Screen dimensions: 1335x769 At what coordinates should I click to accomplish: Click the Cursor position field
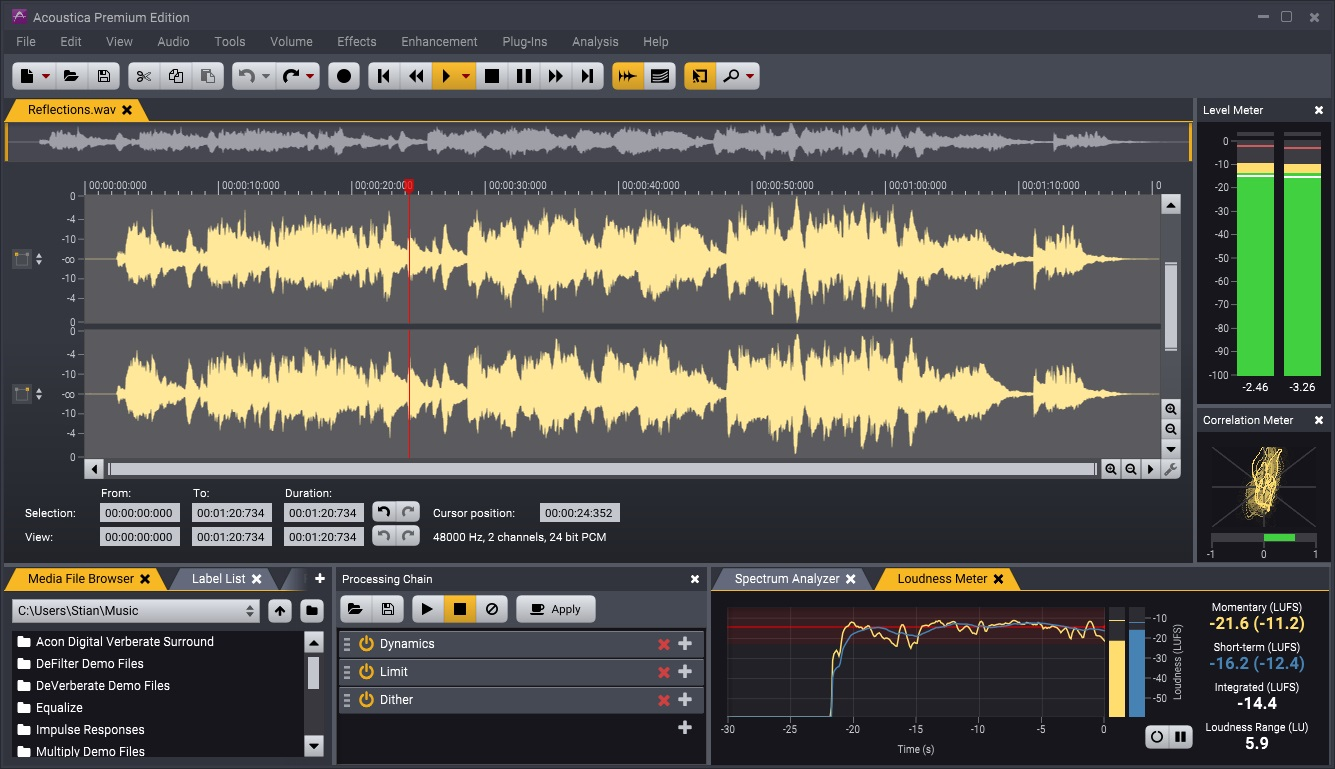tap(578, 512)
